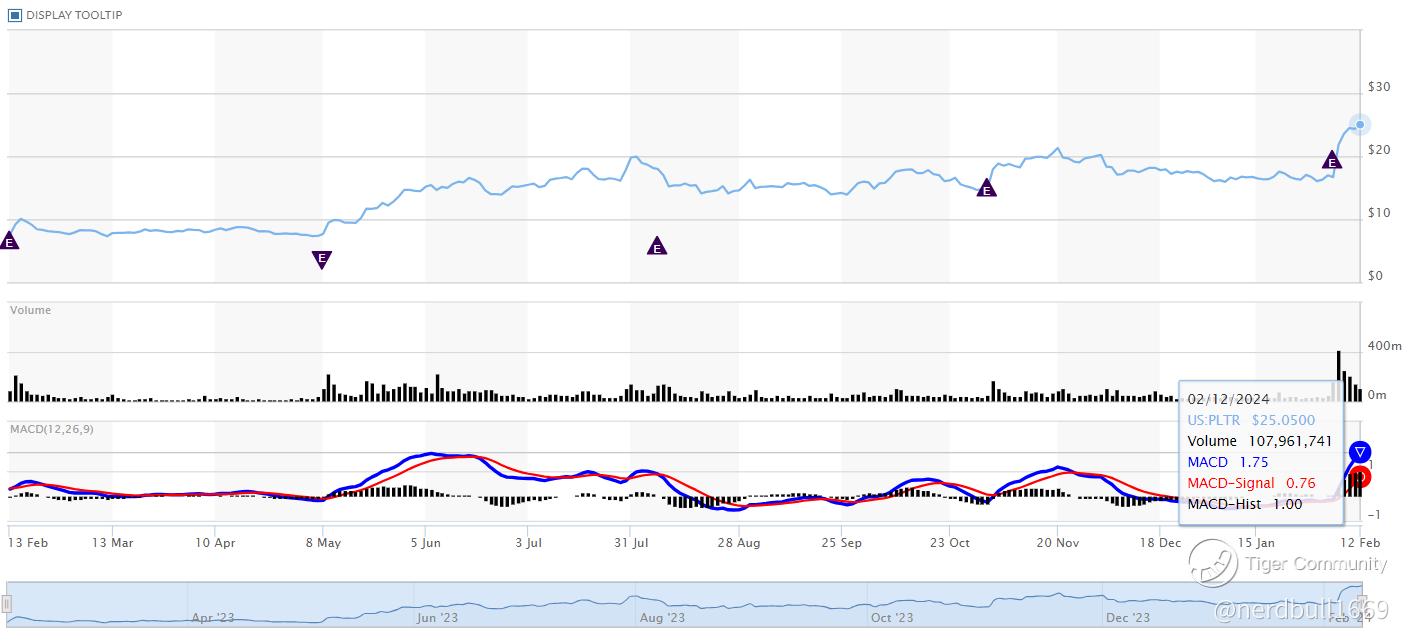Click the 400m volume axis label
This screenshot has height=642, width=1417.
(x=1385, y=346)
